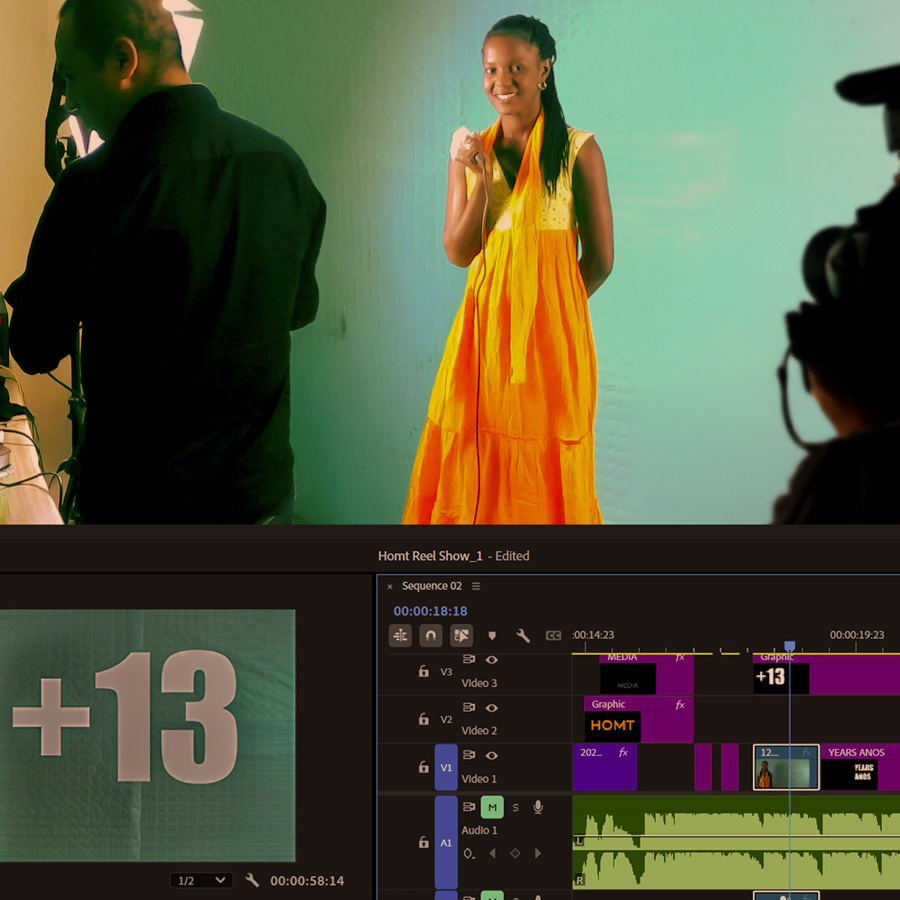This screenshot has height=900, width=900.
Task: Hide Video 2 track output
Action: click(491, 708)
